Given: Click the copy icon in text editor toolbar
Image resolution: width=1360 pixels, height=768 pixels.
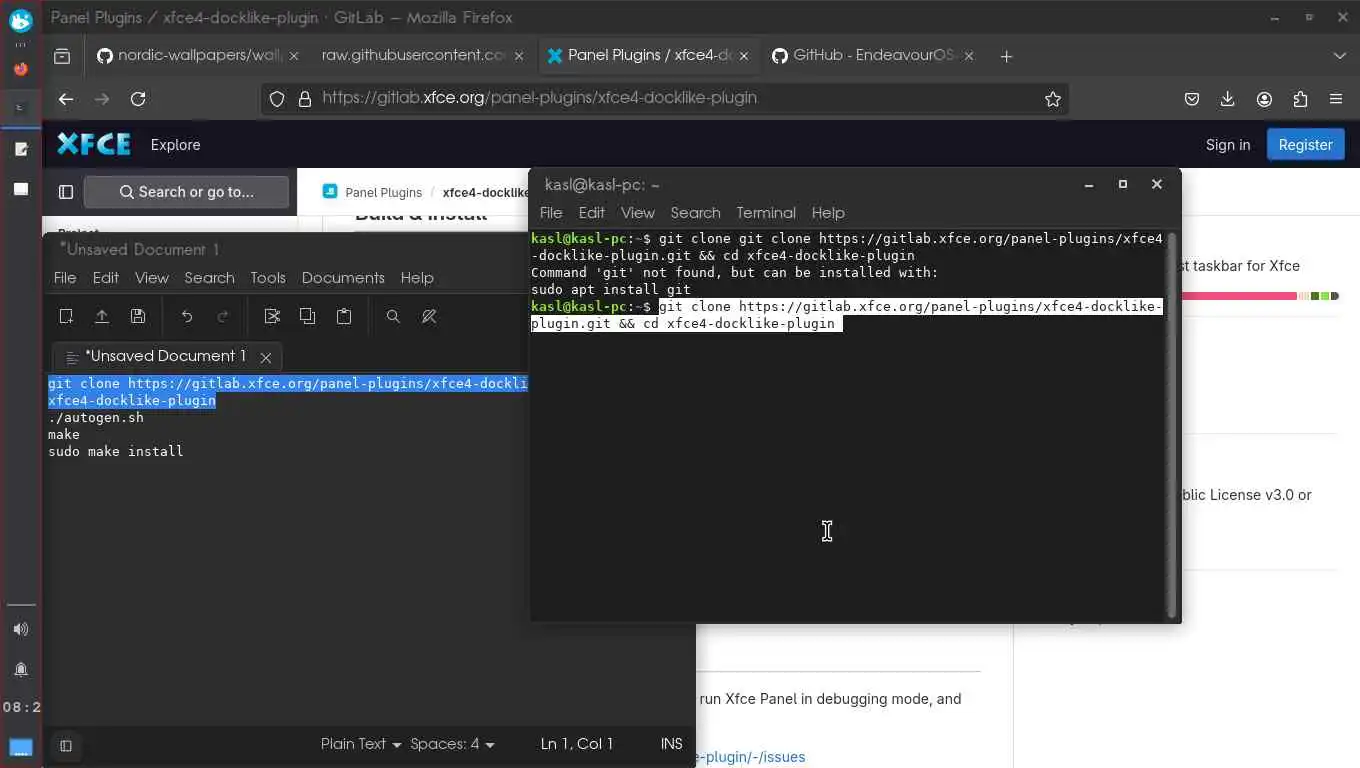Looking at the screenshot, I should [308, 316].
